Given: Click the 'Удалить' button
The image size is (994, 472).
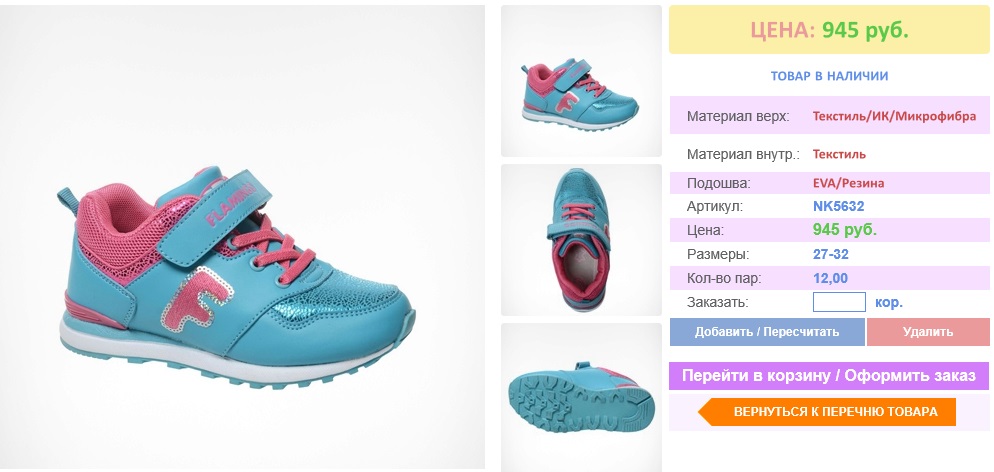Looking at the screenshot, I should (x=928, y=332).
